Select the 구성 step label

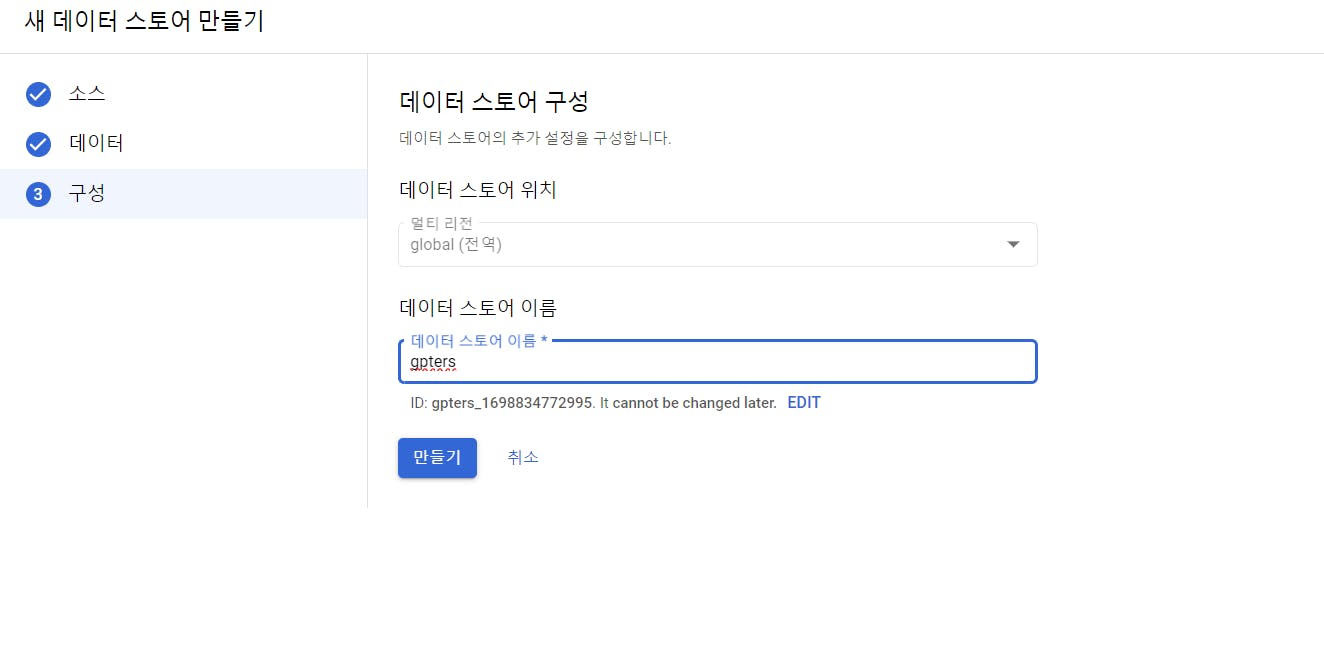[x=87, y=193]
